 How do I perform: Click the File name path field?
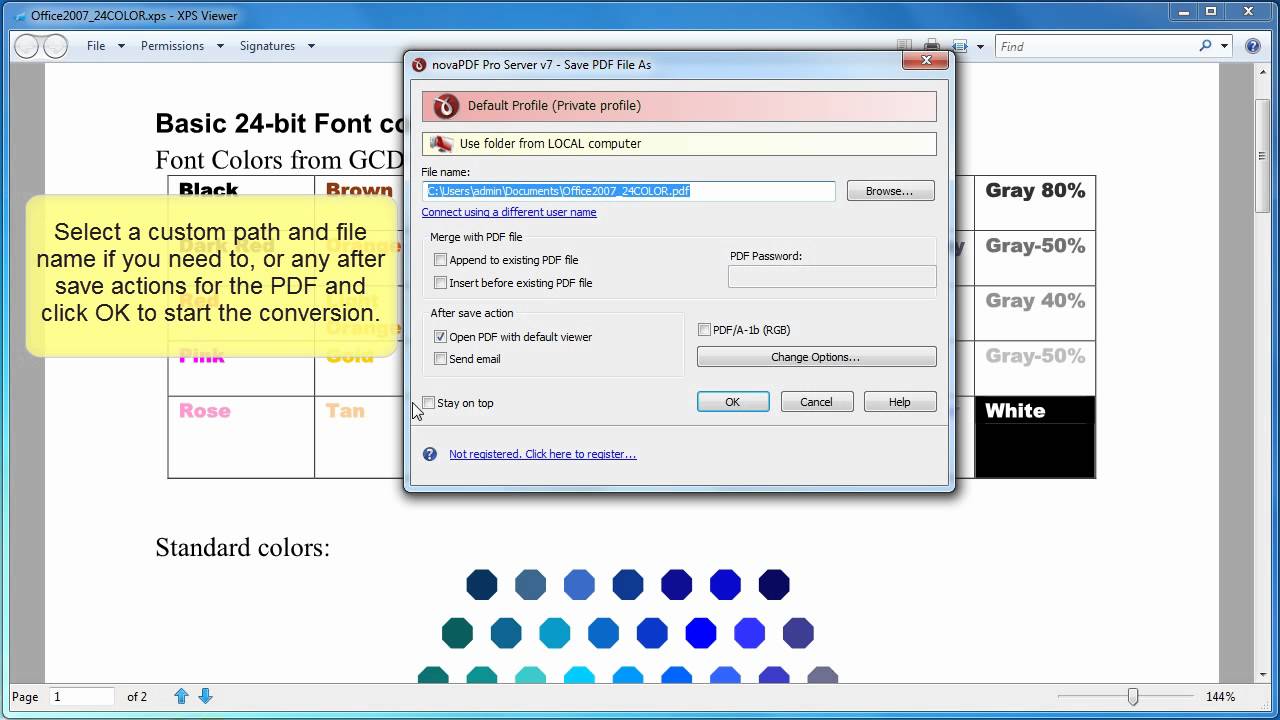click(x=629, y=191)
